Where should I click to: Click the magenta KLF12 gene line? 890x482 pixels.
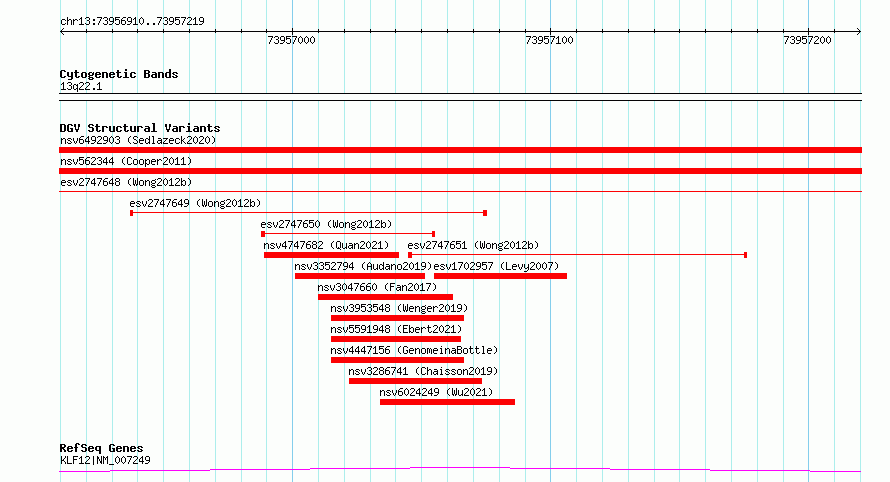tap(460, 470)
